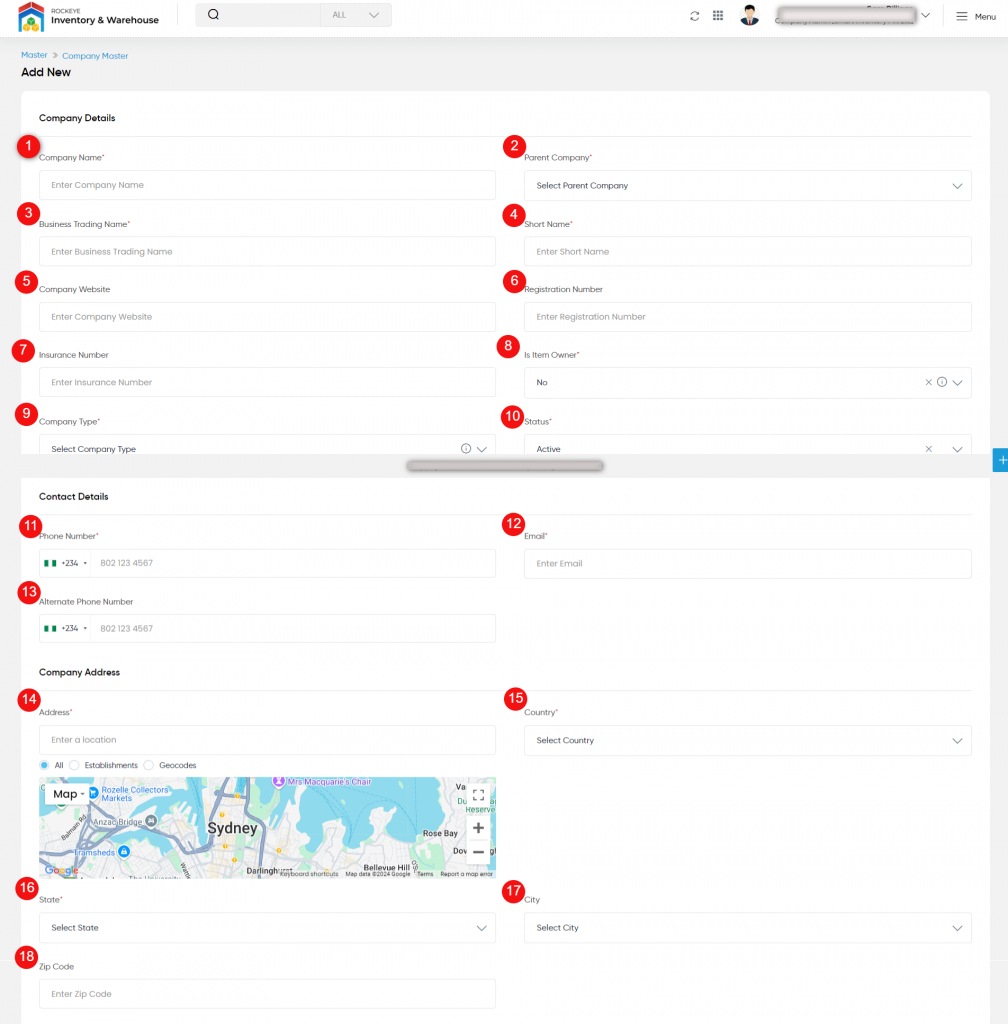This screenshot has width=1008, height=1024.
Task: Click the Rockeye Inventory & Warehouse logo
Action: click(88, 16)
